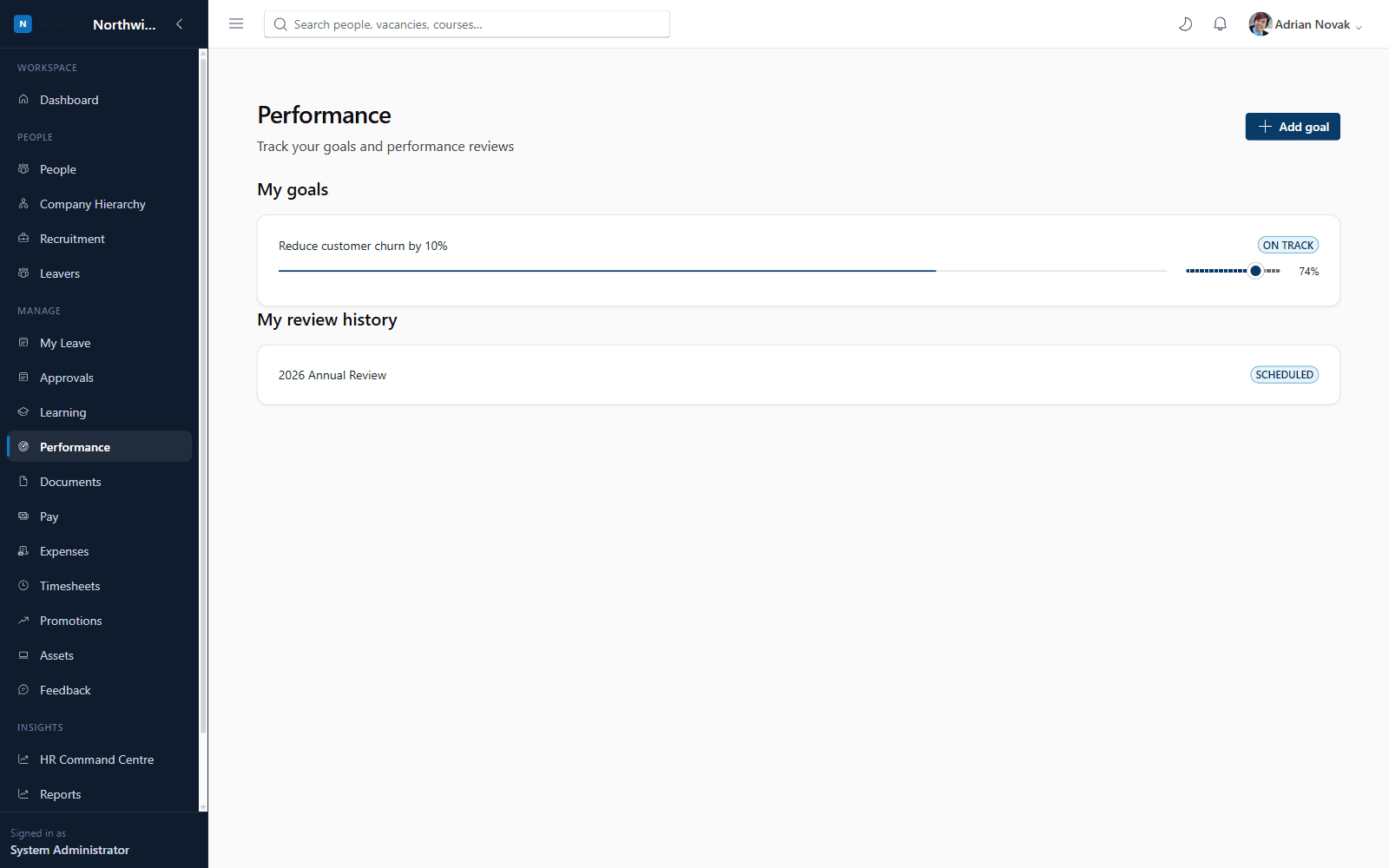1389x868 pixels.
Task: Click the Assets laptop icon
Action: point(23,655)
